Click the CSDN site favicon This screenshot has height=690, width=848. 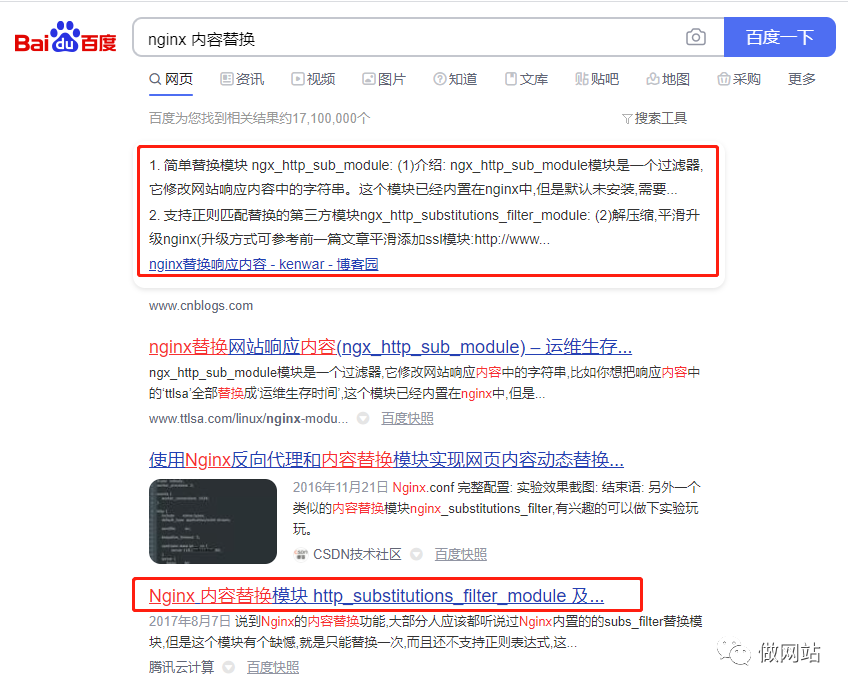click(300, 555)
